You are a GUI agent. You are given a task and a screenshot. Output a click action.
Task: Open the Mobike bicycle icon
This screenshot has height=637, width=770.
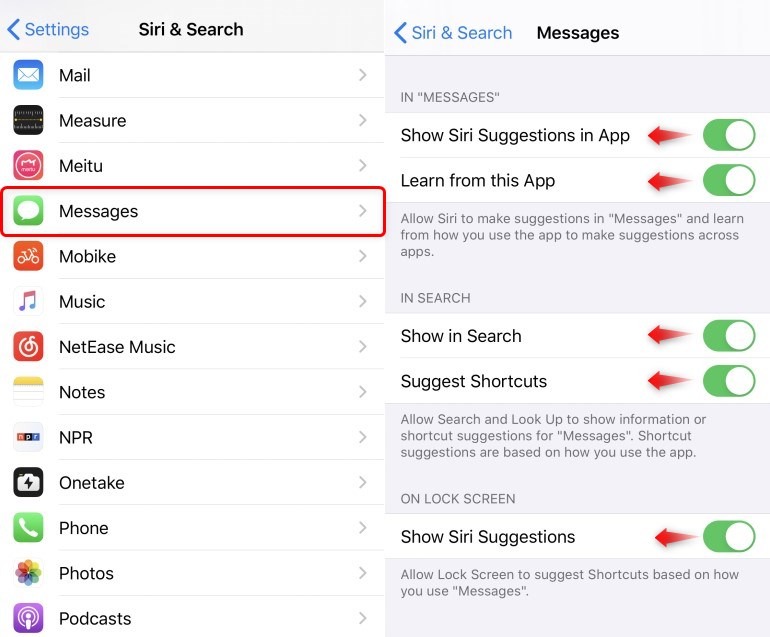click(x=28, y=256)
